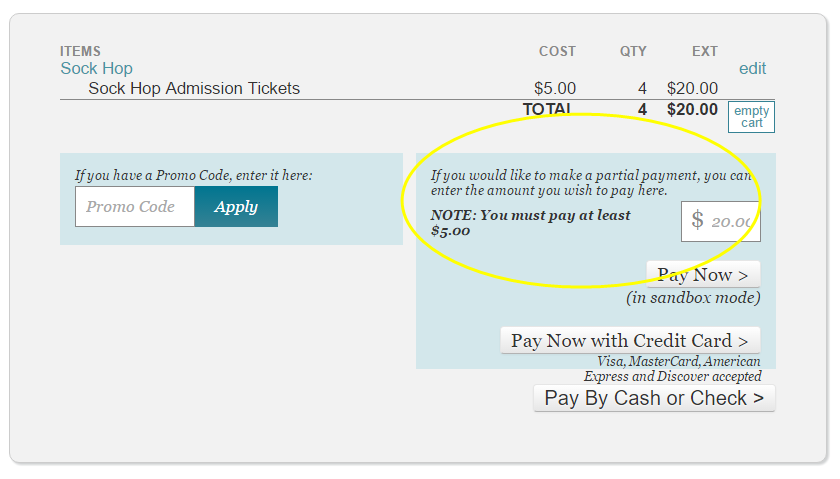Open the Sock Hop event link

click(96, 69)
